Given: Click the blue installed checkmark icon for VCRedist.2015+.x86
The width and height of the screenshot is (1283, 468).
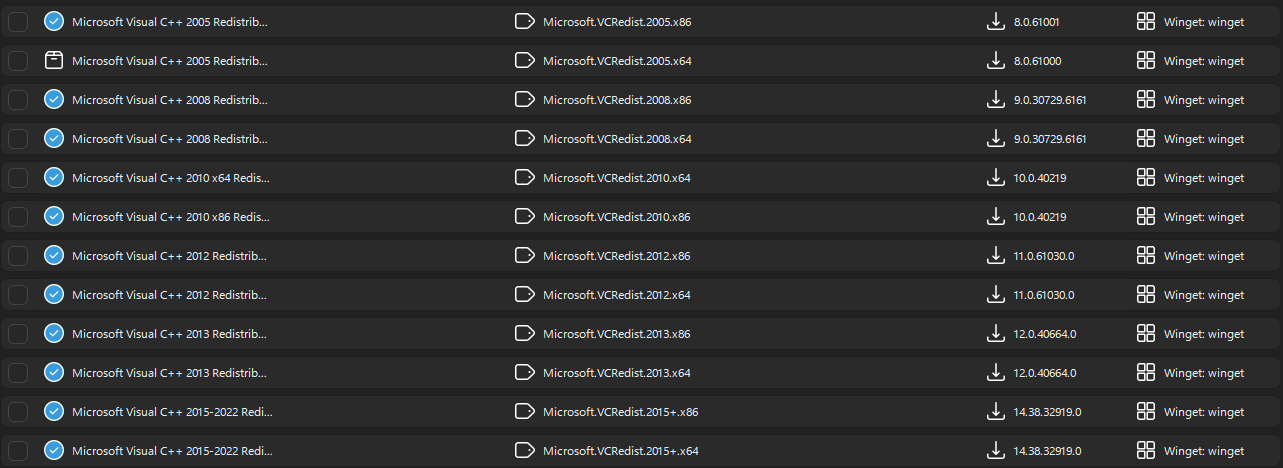Looking at the screenshot, I should point(54,412).
